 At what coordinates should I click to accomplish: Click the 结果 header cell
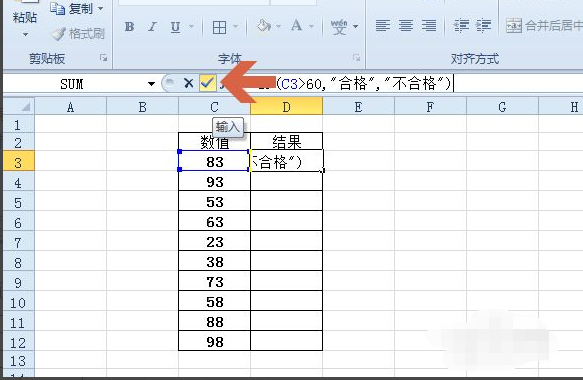pos(287,141)
